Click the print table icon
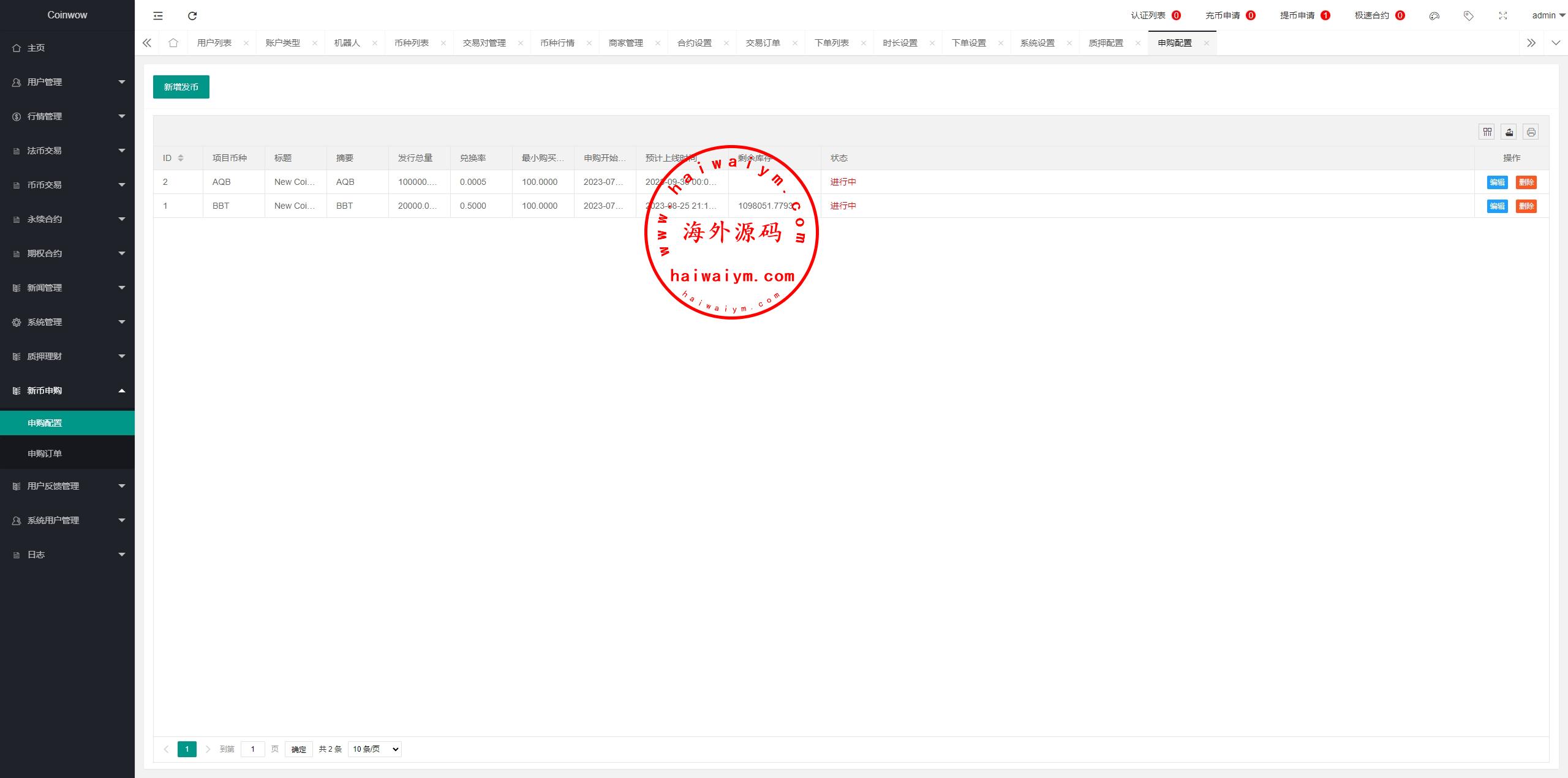This screenshot has width=1568, height=778. coord(1531,132)
